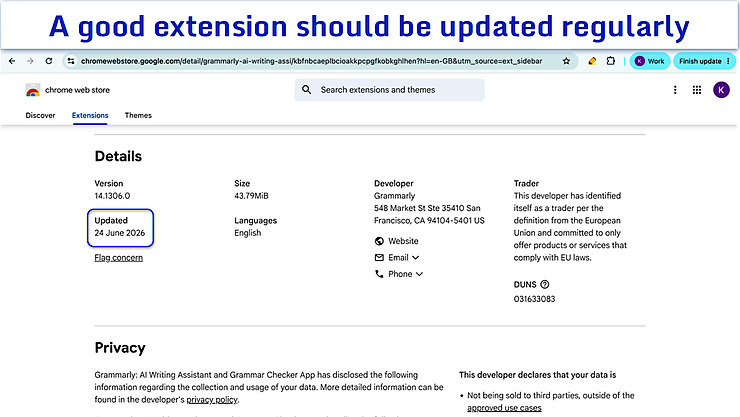Viewport: 740px width, 417px height.
Task: Open the Google apps grid
Action: pos(697,90)
